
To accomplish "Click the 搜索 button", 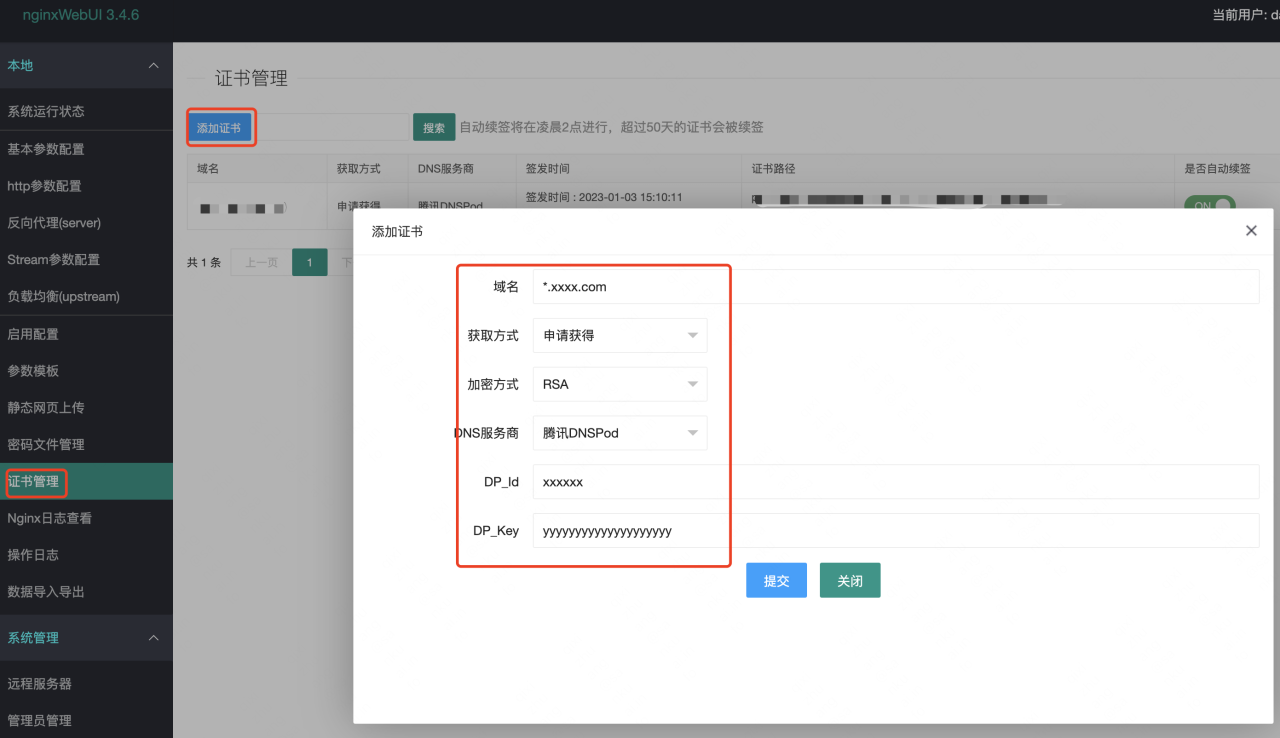I will [x=434, y=128].
